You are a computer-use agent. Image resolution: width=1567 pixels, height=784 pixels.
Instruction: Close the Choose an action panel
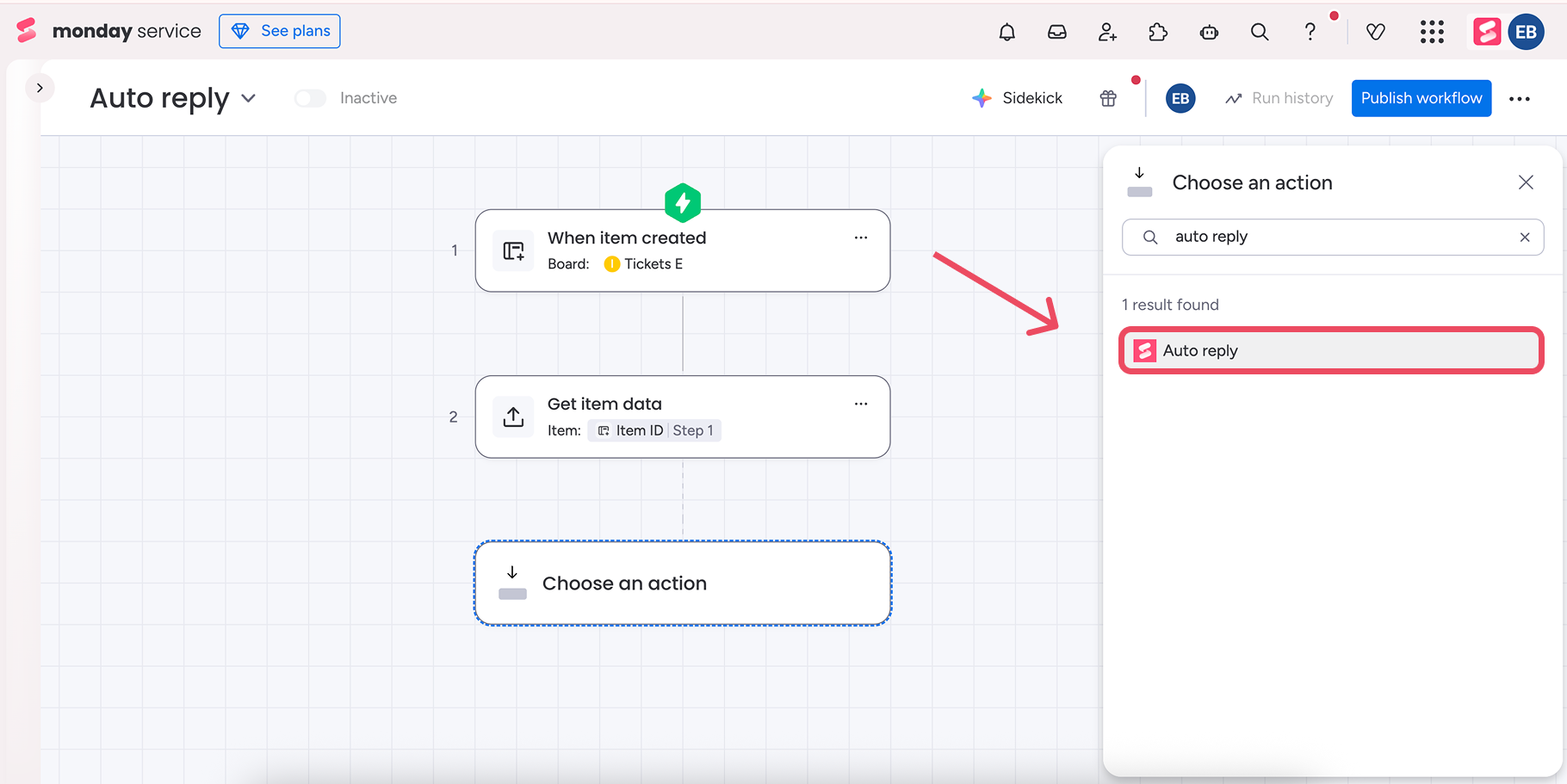1526,182
